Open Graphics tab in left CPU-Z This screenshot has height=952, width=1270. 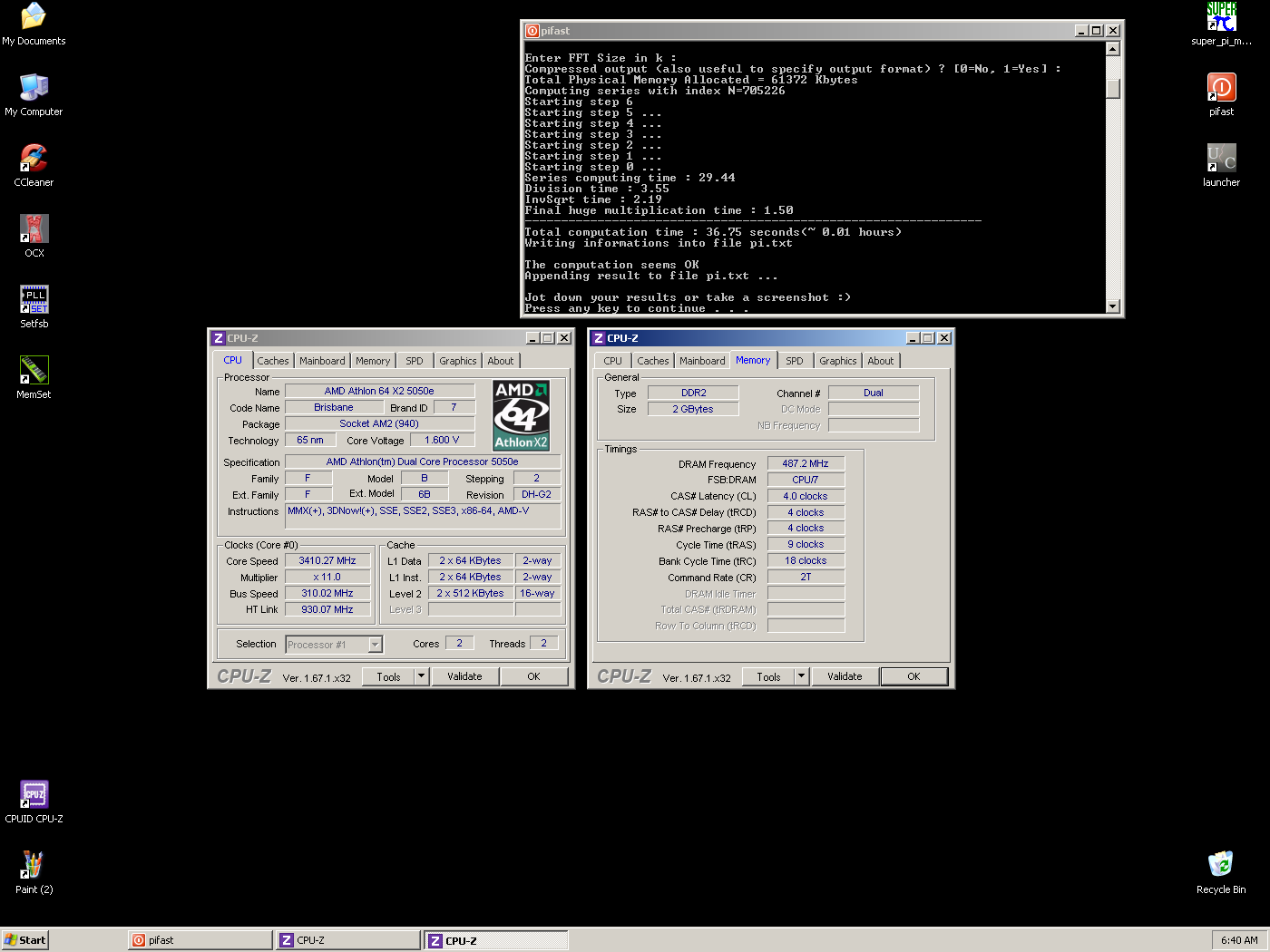458,361
